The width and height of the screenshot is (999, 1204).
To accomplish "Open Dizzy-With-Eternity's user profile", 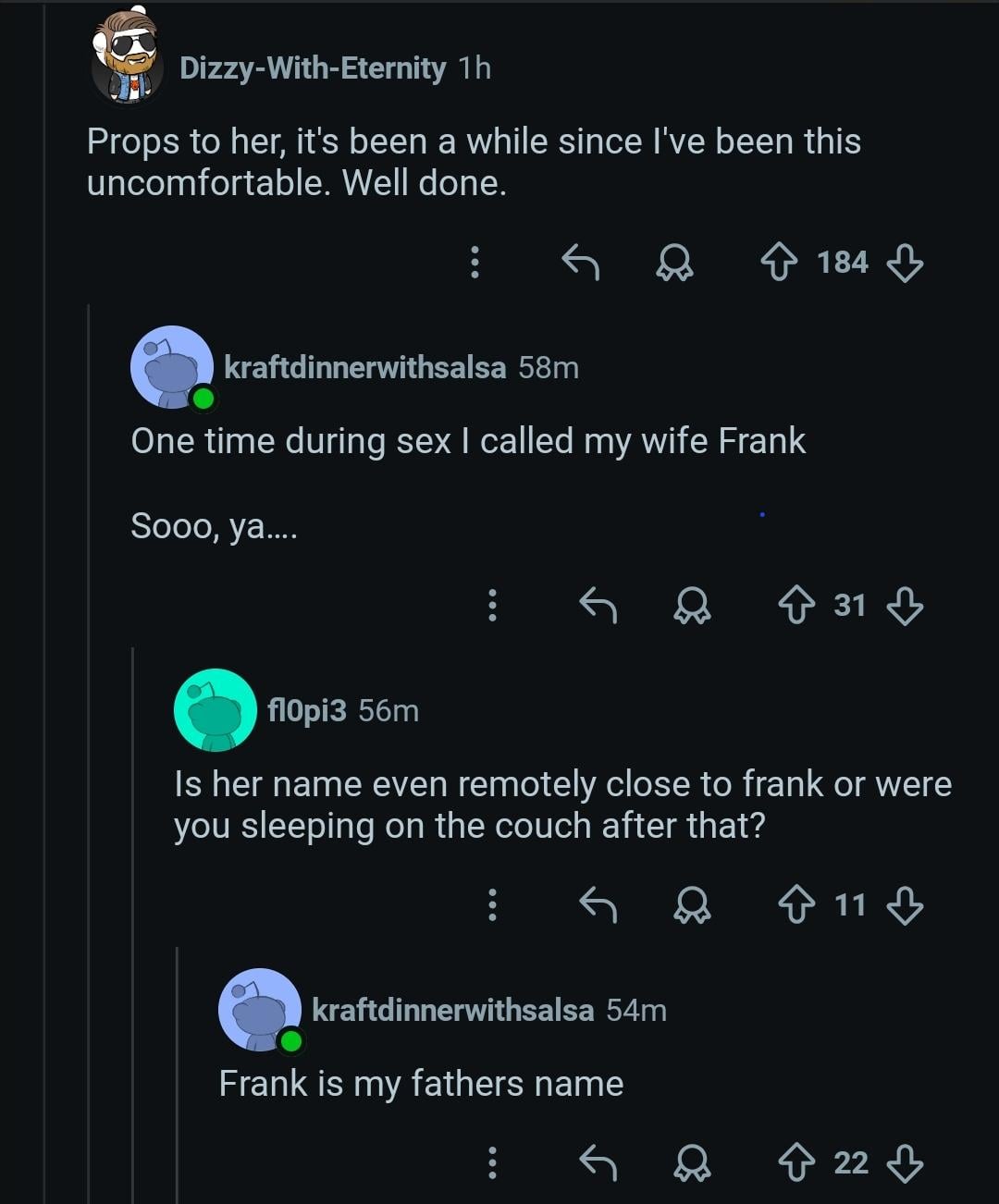I will pos(312,68).
